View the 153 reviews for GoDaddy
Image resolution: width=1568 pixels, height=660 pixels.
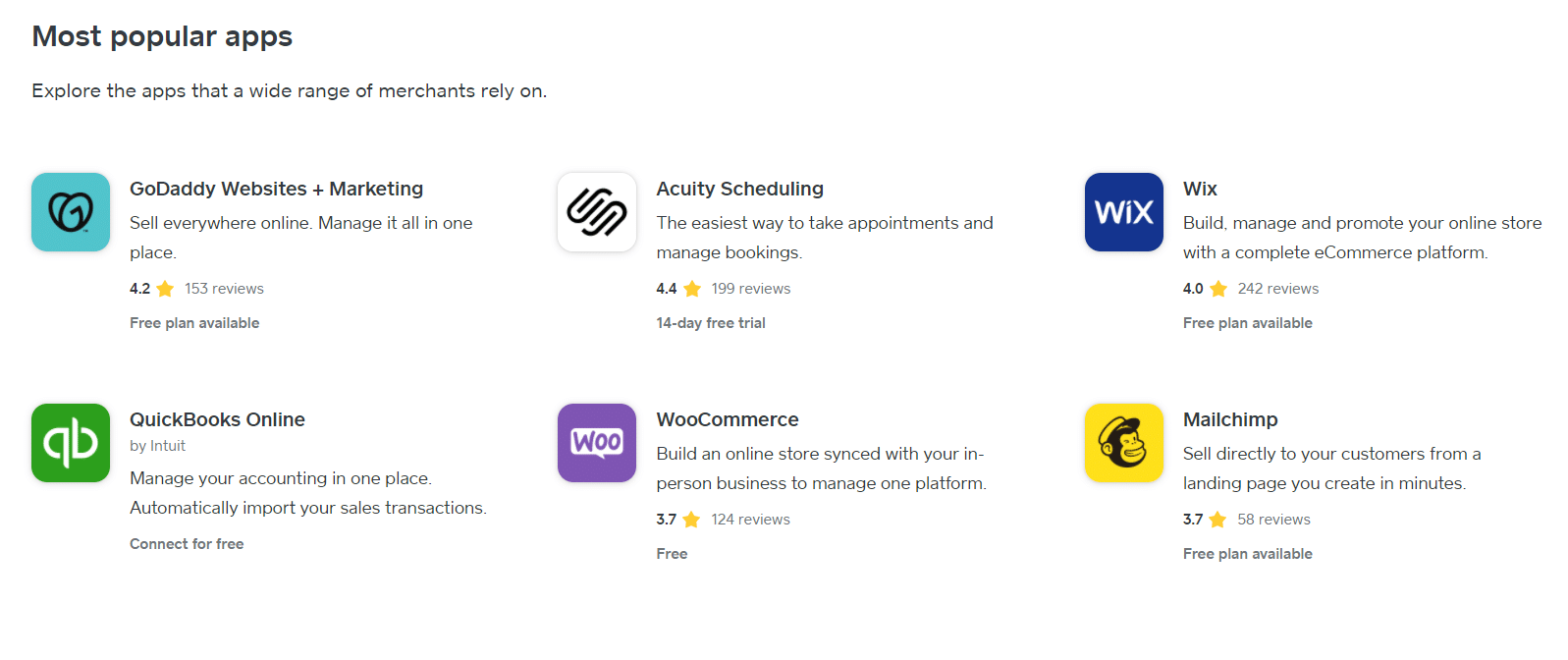(224, 289)
